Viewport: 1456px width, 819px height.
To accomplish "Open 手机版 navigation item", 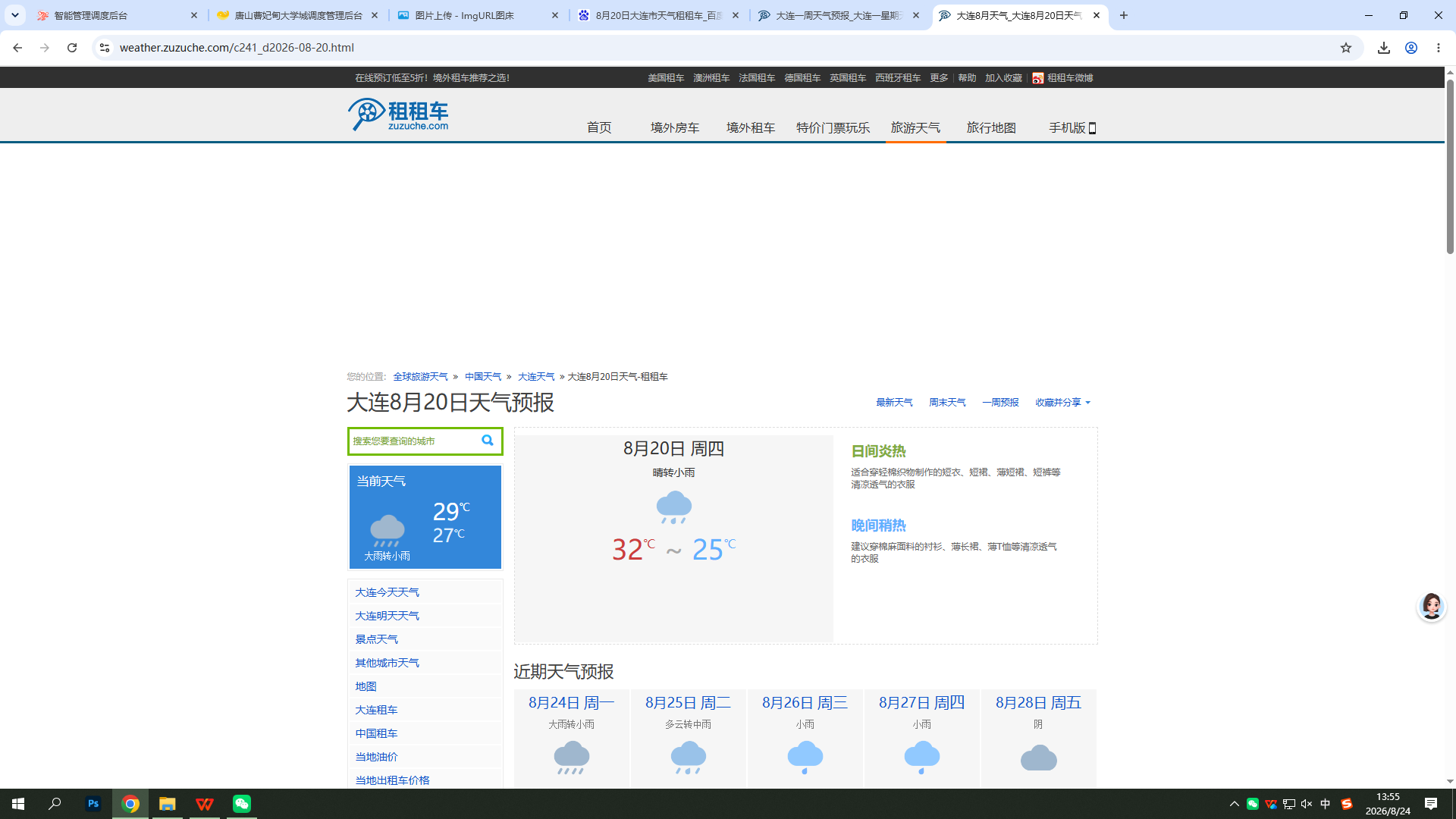I will click(x=1072, y=127).
